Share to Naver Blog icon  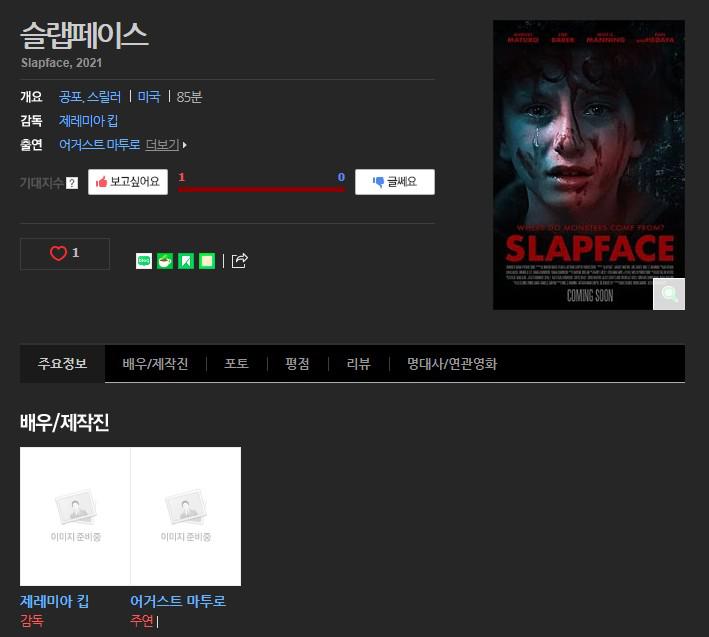pos(144,261)
